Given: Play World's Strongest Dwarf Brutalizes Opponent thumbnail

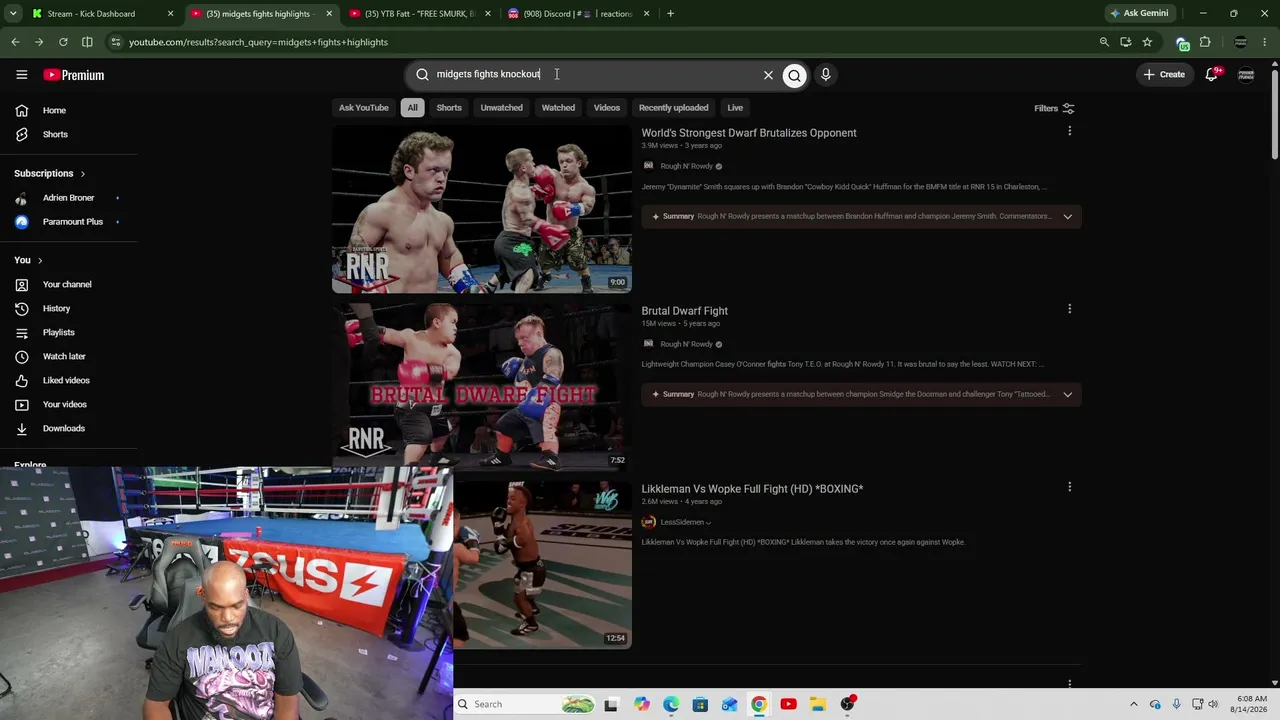Looking at the screenshot, I should [482, 209].
